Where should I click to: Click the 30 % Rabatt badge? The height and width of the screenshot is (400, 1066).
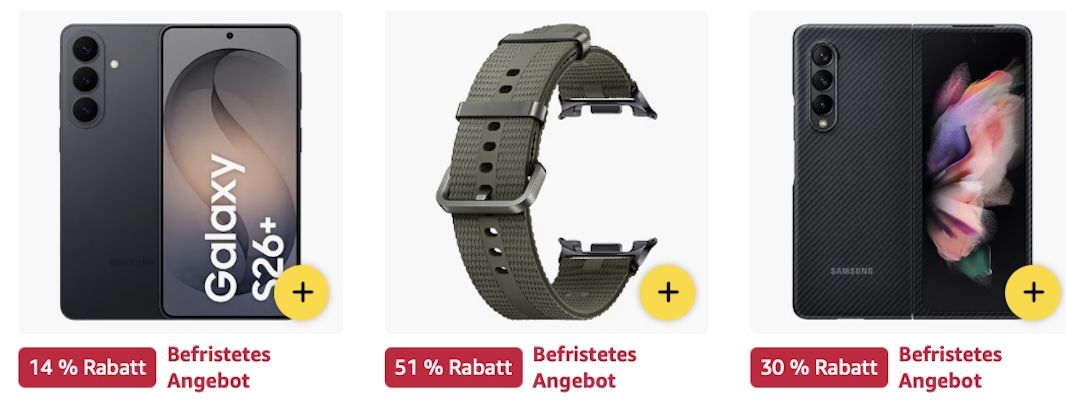819,367
